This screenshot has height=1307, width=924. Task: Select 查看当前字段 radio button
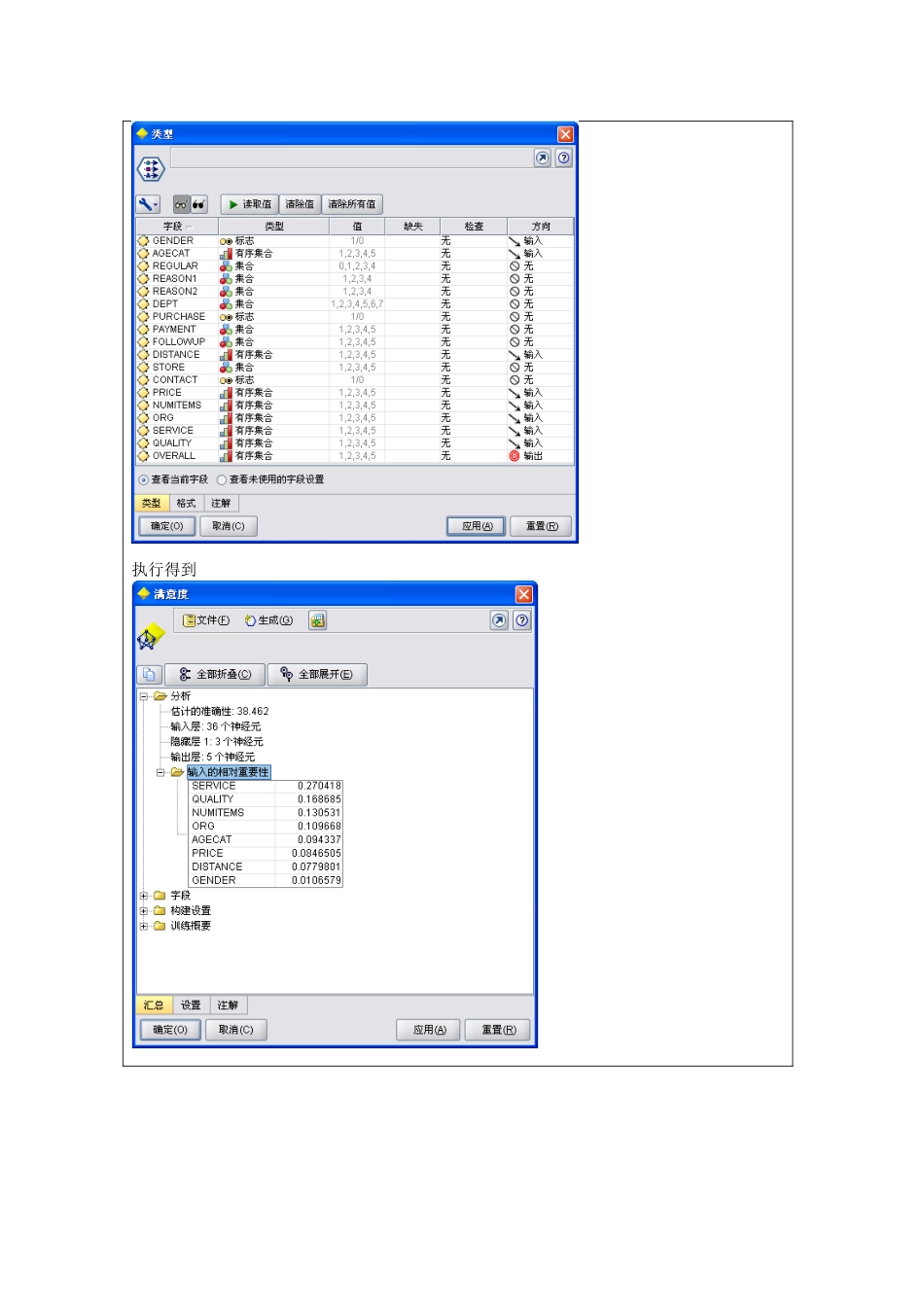tap(144, 479)
